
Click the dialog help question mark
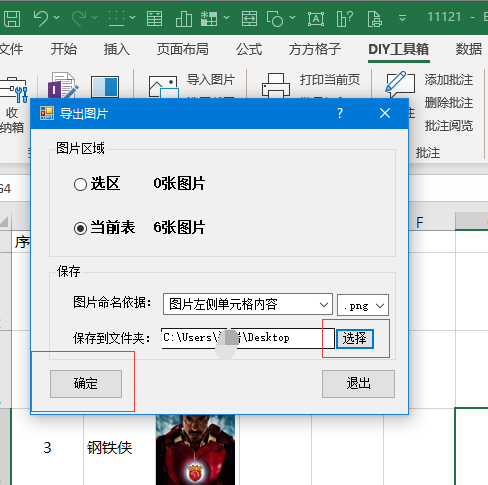[340, 113]
